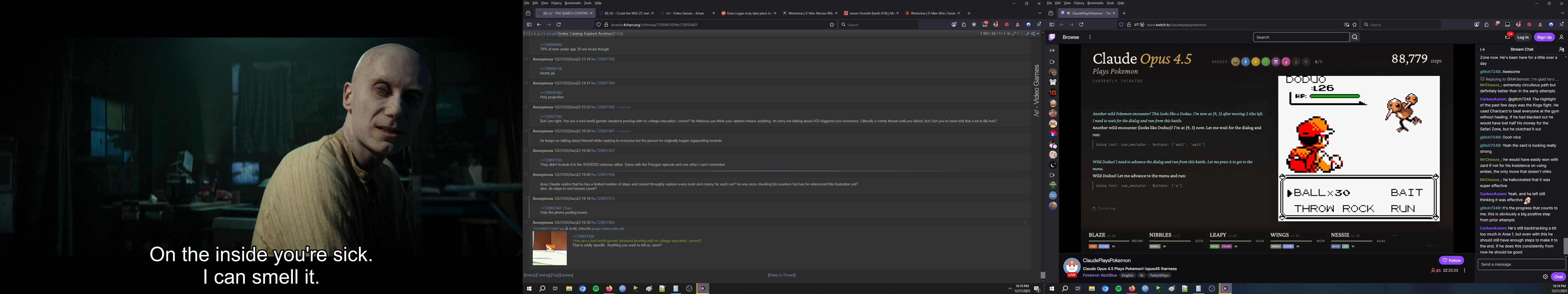Click the Twitch logo home icon
Image resolution: width=1568 pixels, height=294 pixels.
pos(1052,37)
